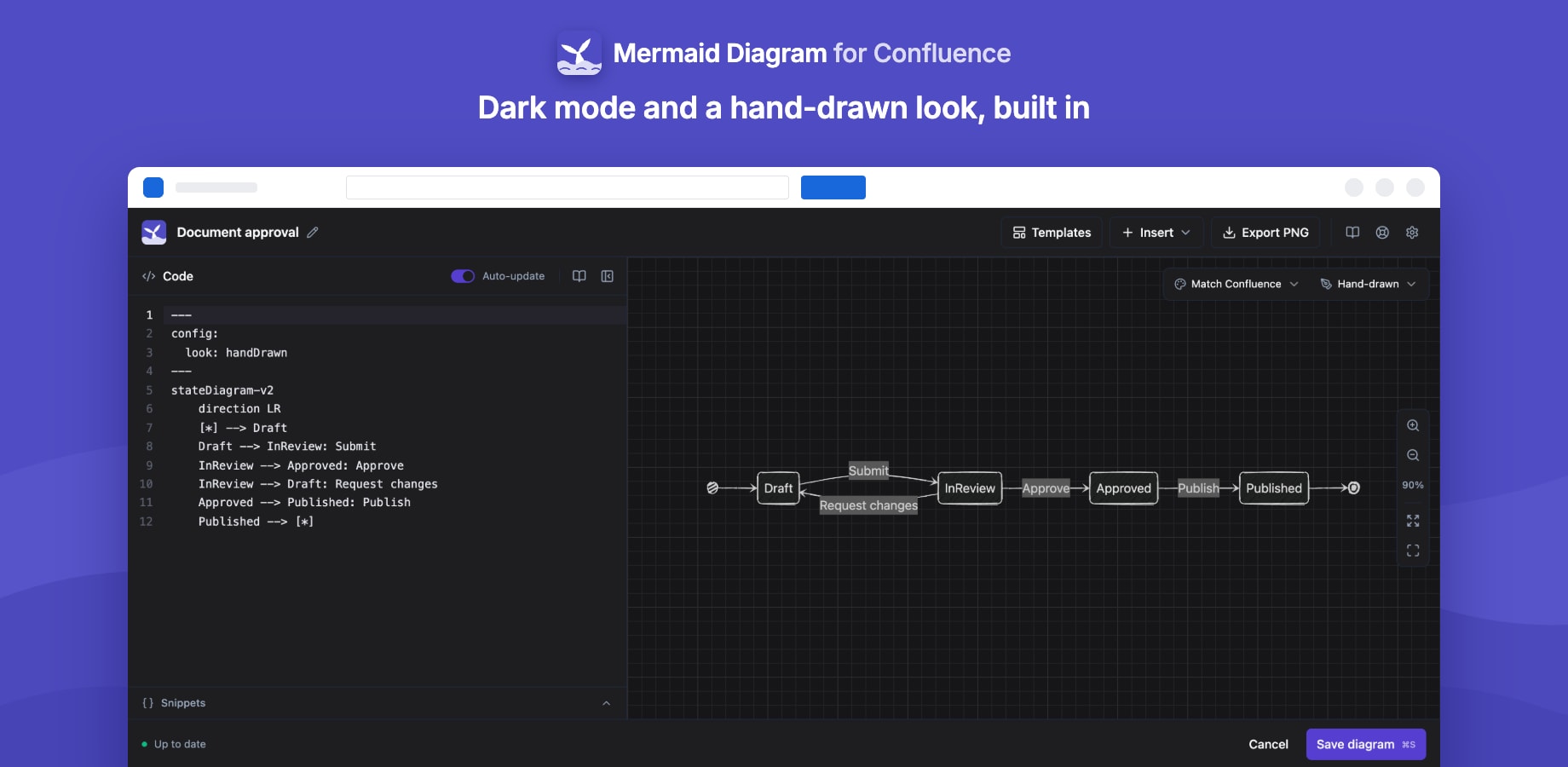Open the support lifebuoy icon
The height and width of the screenshot is (767, 1568).
pos(1382,233)
